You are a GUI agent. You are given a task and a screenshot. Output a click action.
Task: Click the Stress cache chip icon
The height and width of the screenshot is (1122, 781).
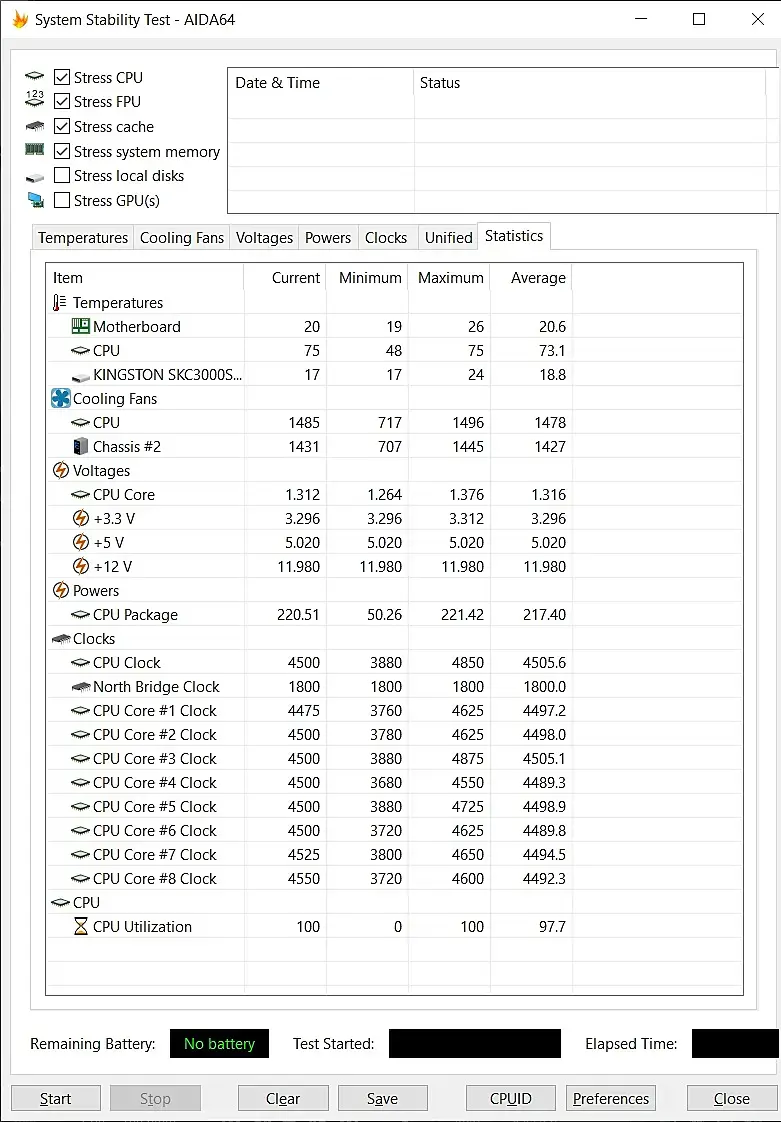(x=34, y=127)
